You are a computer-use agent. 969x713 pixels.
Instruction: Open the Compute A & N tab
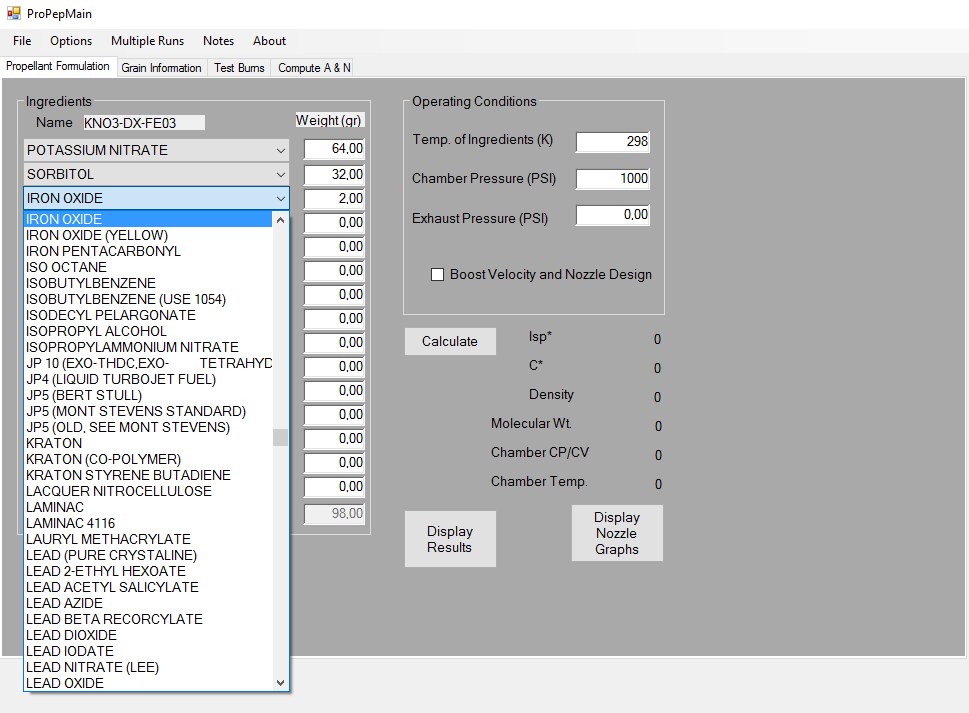[313, 68]
